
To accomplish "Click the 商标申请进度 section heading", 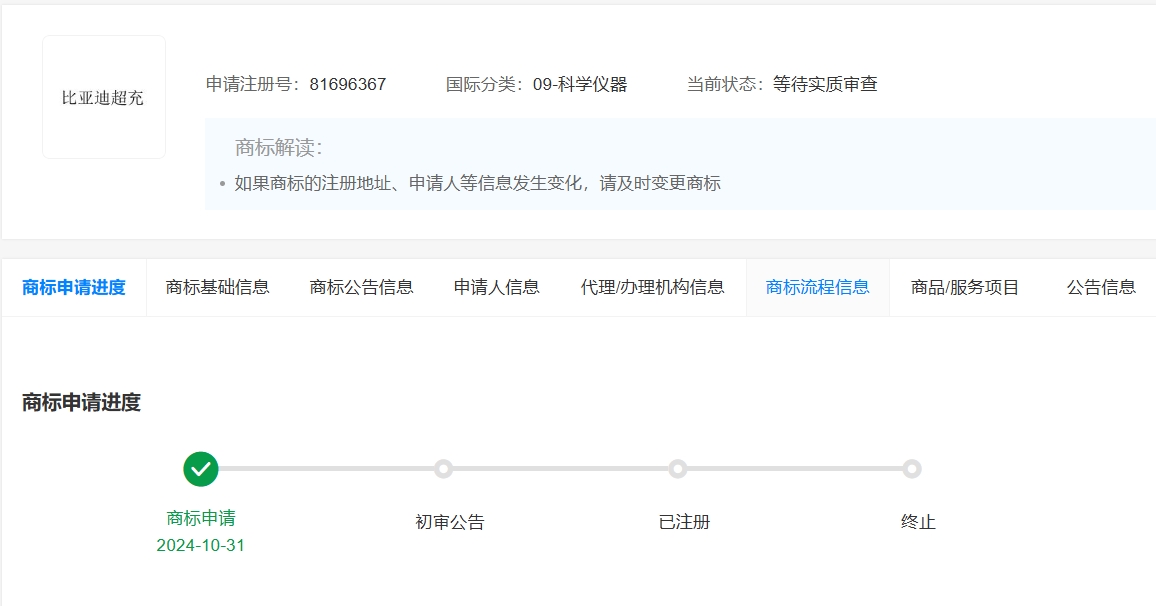I will (81, 403).
